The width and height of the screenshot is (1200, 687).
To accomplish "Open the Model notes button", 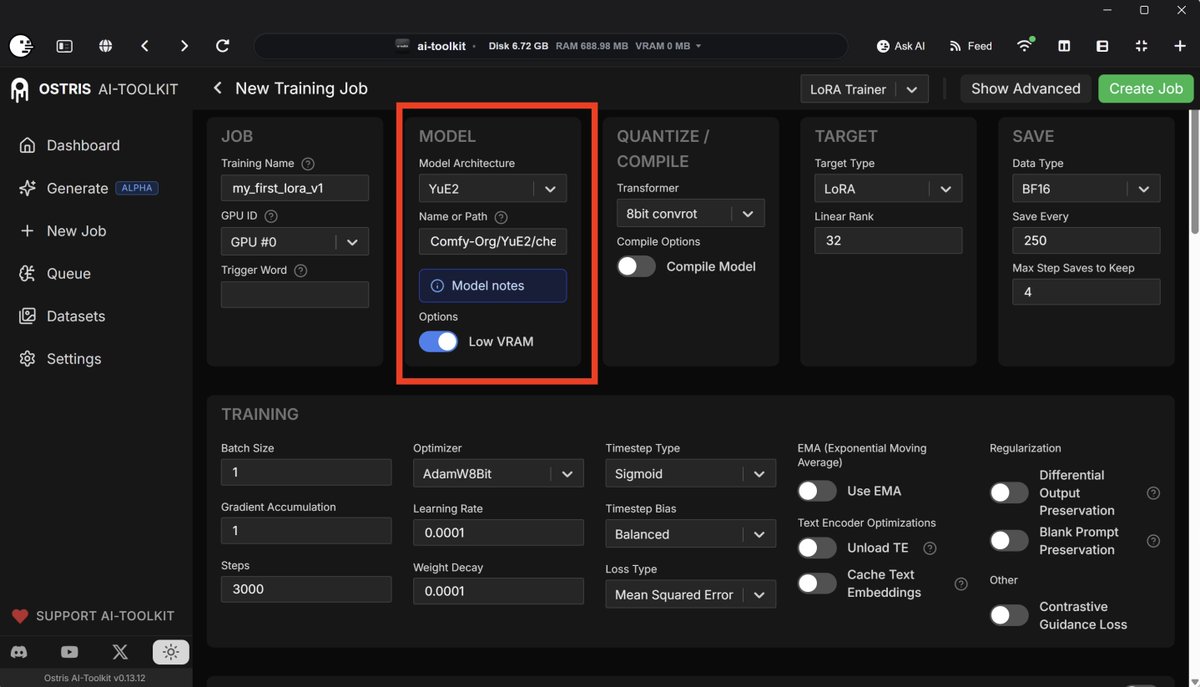I will (x=493, y=285).
